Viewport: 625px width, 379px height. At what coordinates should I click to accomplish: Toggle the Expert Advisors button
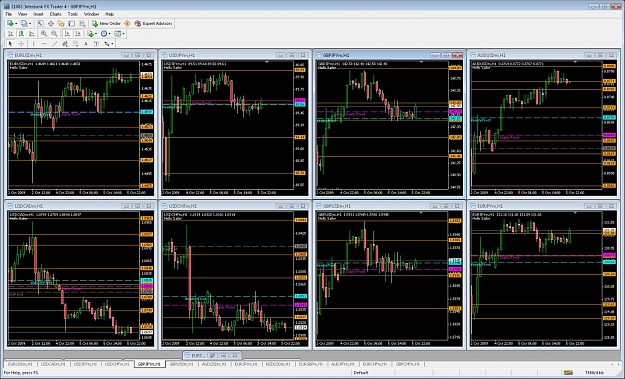pyautogui.click(x=153, y=24)
